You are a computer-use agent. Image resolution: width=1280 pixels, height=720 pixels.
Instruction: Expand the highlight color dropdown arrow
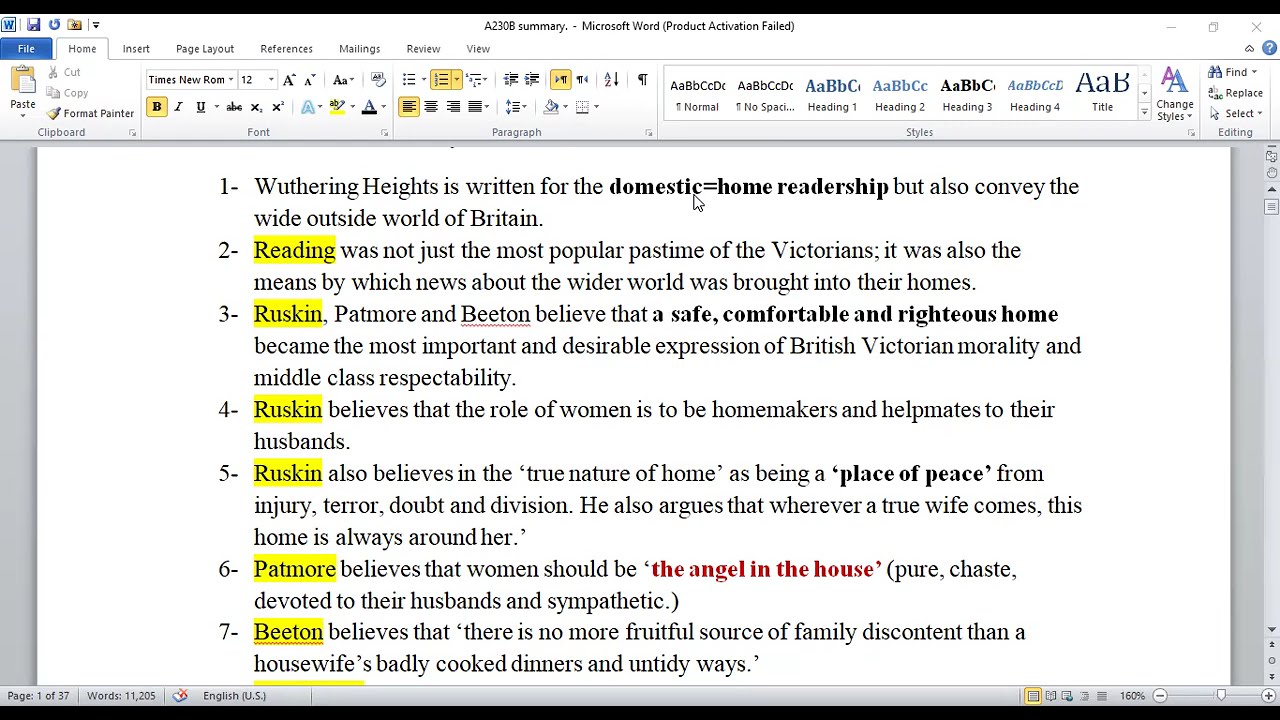[352, 107]
